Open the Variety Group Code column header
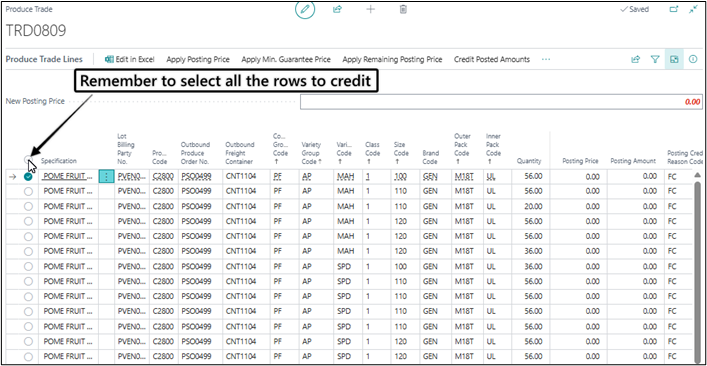The width and height of the screenshot is (707, 366). tap(311, 153)
